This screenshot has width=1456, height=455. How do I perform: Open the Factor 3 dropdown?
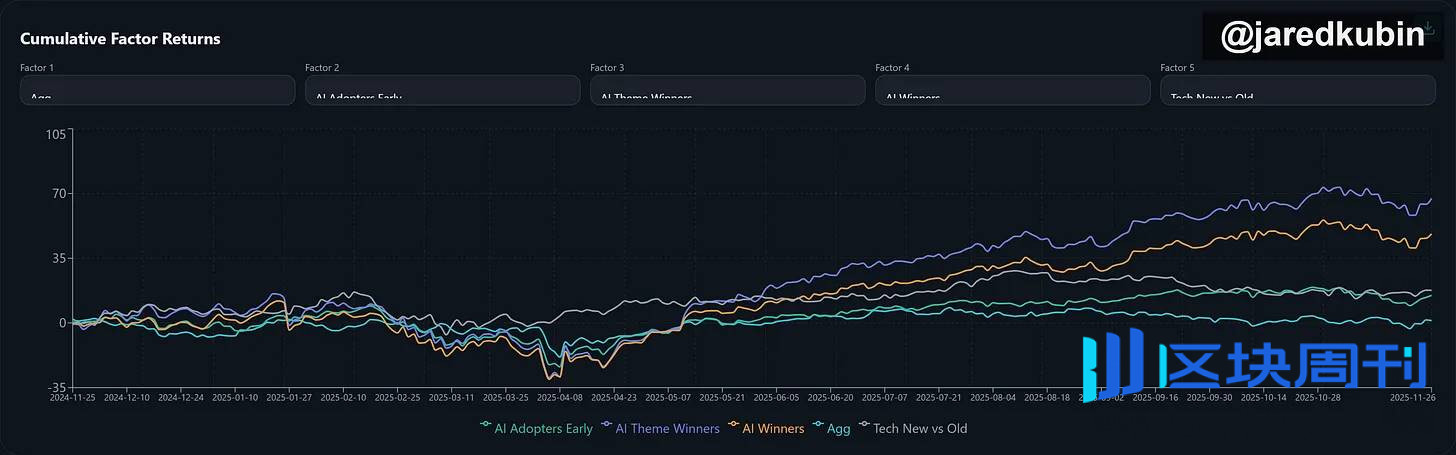click(x=727, y=90)
